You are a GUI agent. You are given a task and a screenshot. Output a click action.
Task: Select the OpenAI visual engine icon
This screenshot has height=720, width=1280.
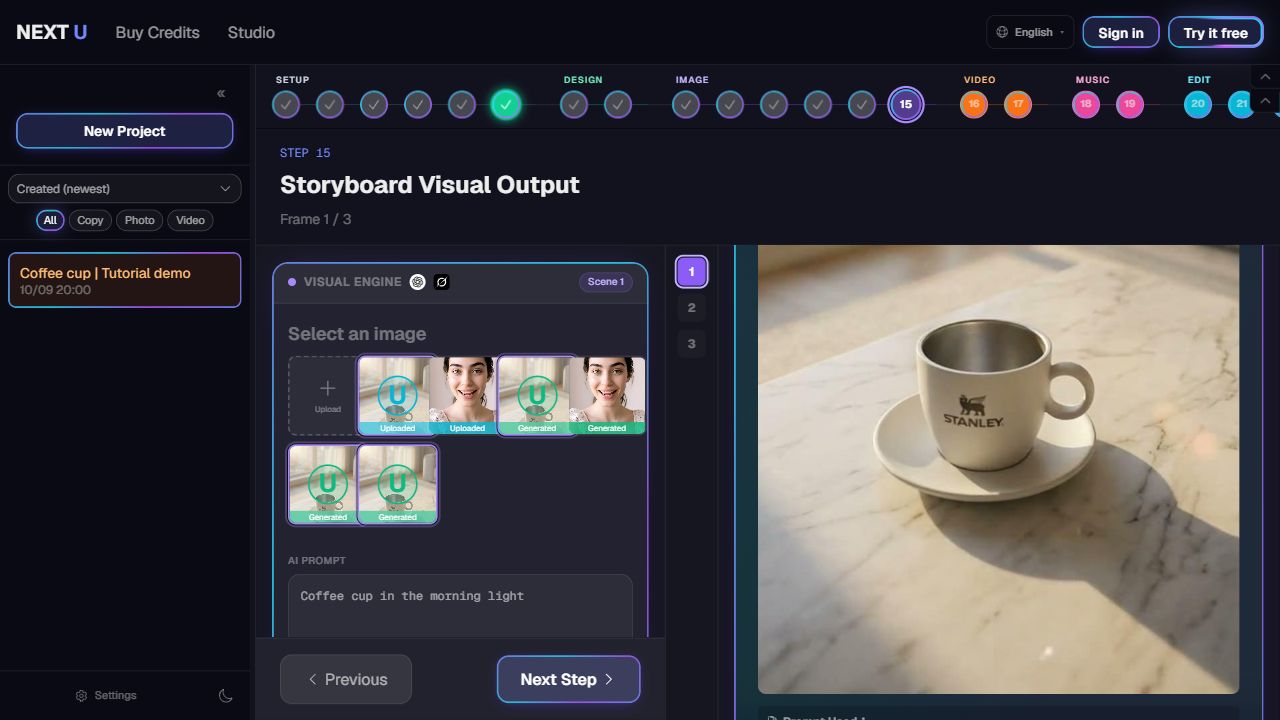point(418,282)
